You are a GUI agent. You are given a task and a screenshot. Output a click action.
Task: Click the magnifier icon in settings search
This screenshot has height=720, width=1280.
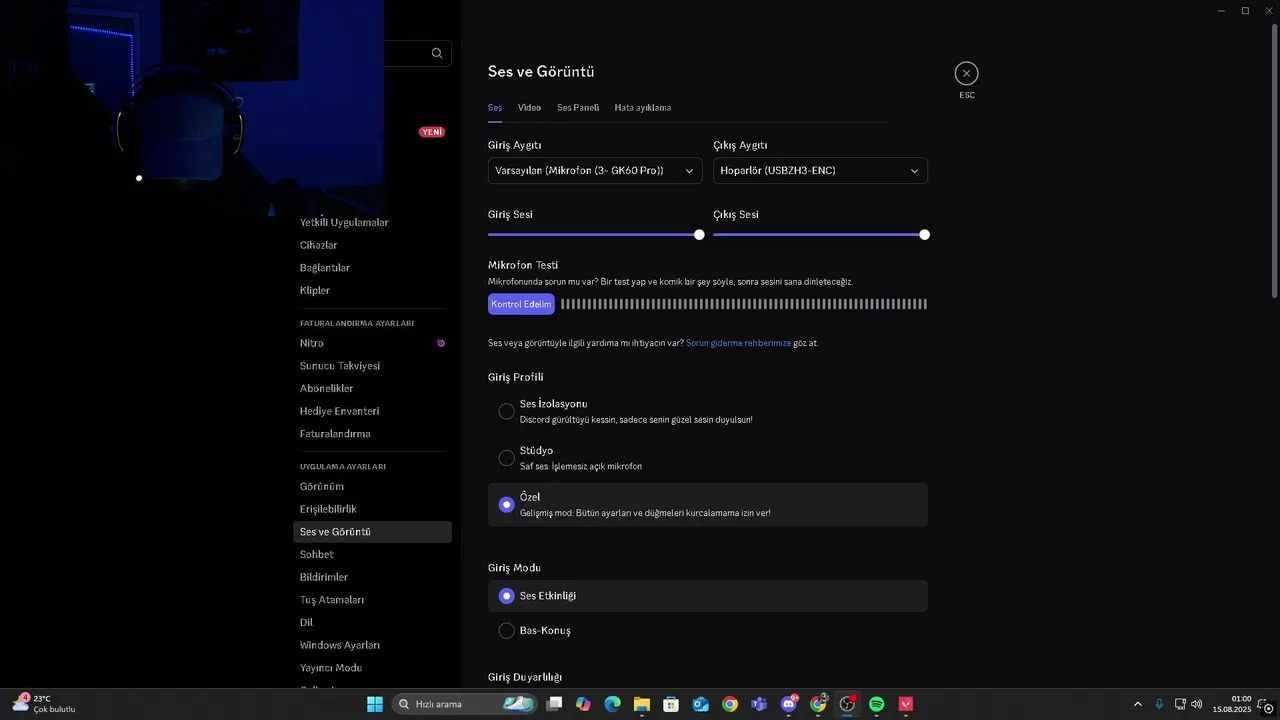pos(437,53)
